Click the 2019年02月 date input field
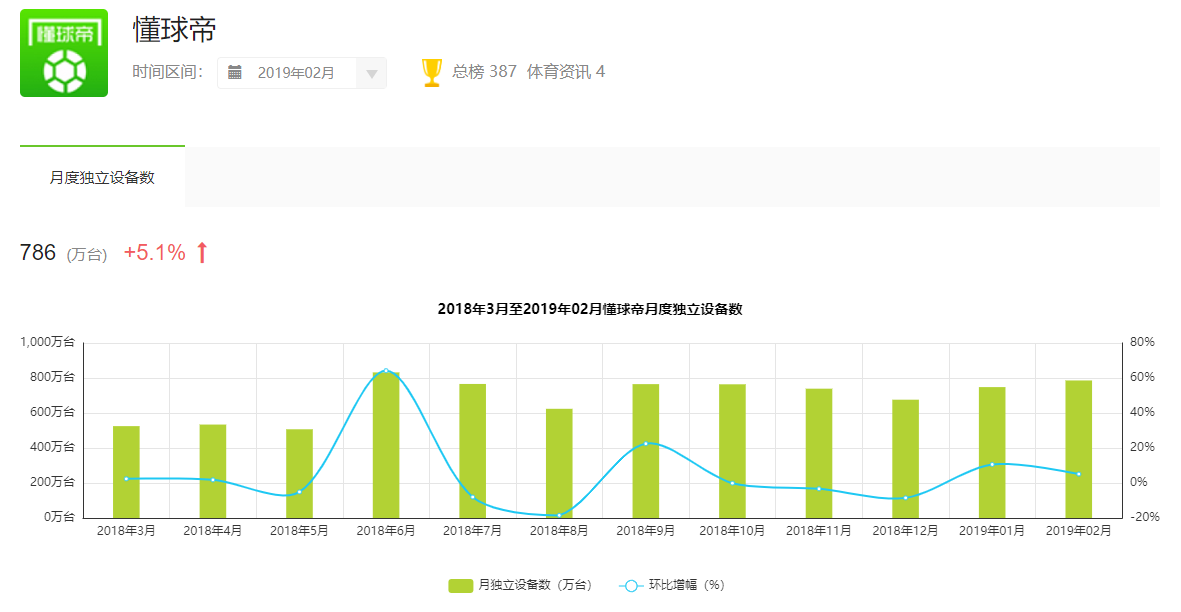Screen dimensions: 1181x612 coord(301,73)
